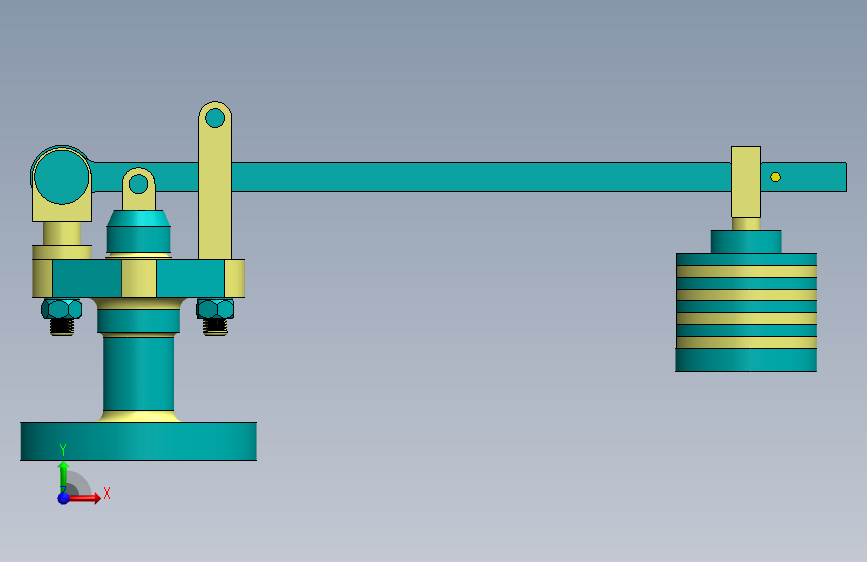Select the large teal pivot circle at the beam's left end

(x=61, y=177)
